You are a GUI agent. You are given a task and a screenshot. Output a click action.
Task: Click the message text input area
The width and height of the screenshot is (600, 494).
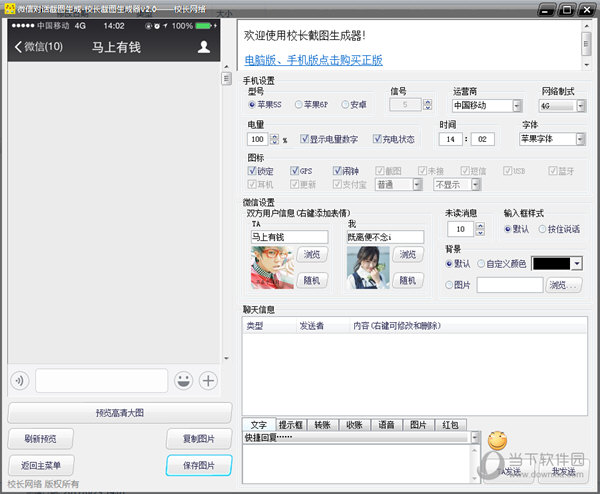[x=357, y=464]
